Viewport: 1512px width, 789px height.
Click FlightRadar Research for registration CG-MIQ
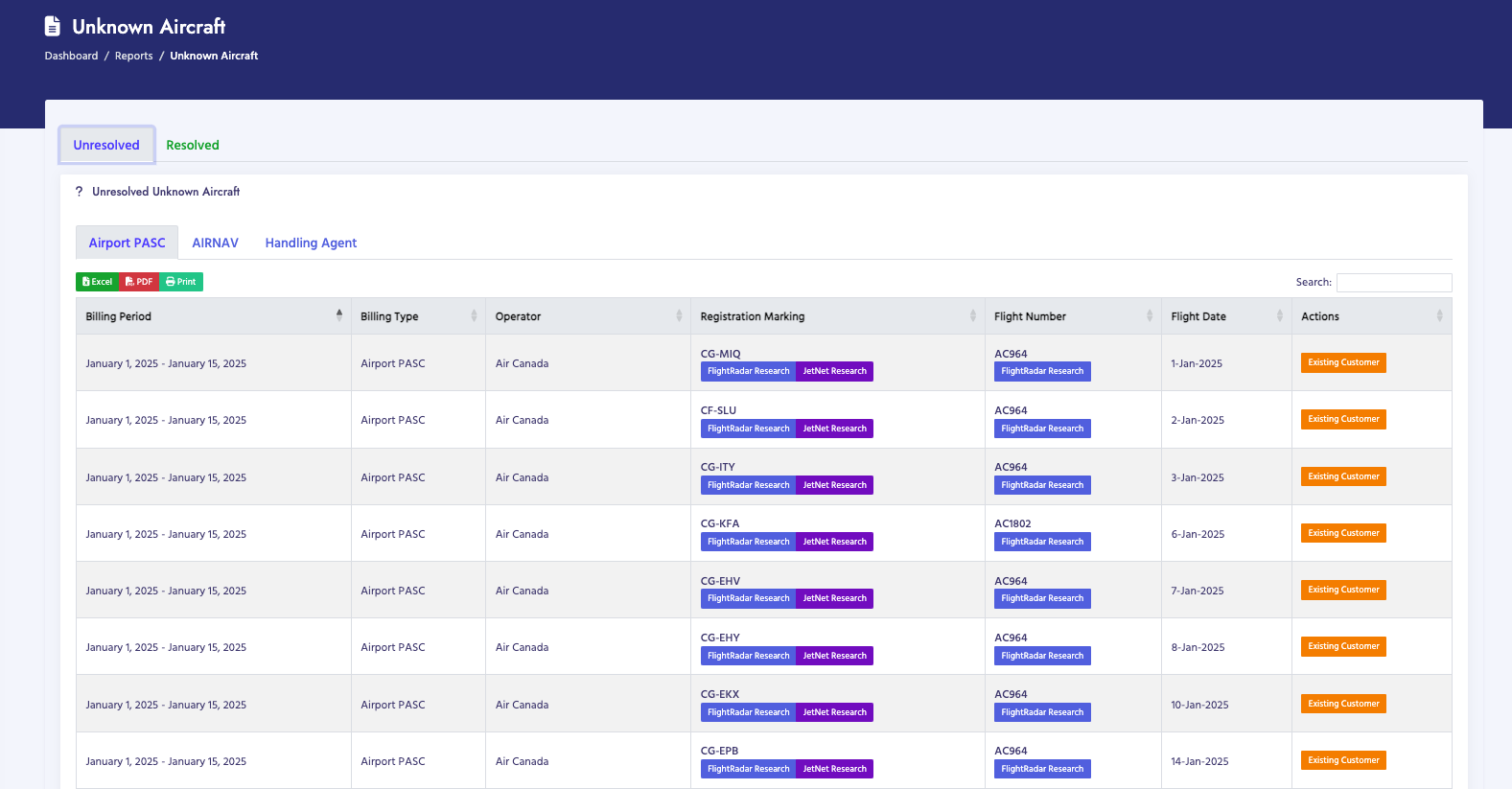(x=748, y=372)
